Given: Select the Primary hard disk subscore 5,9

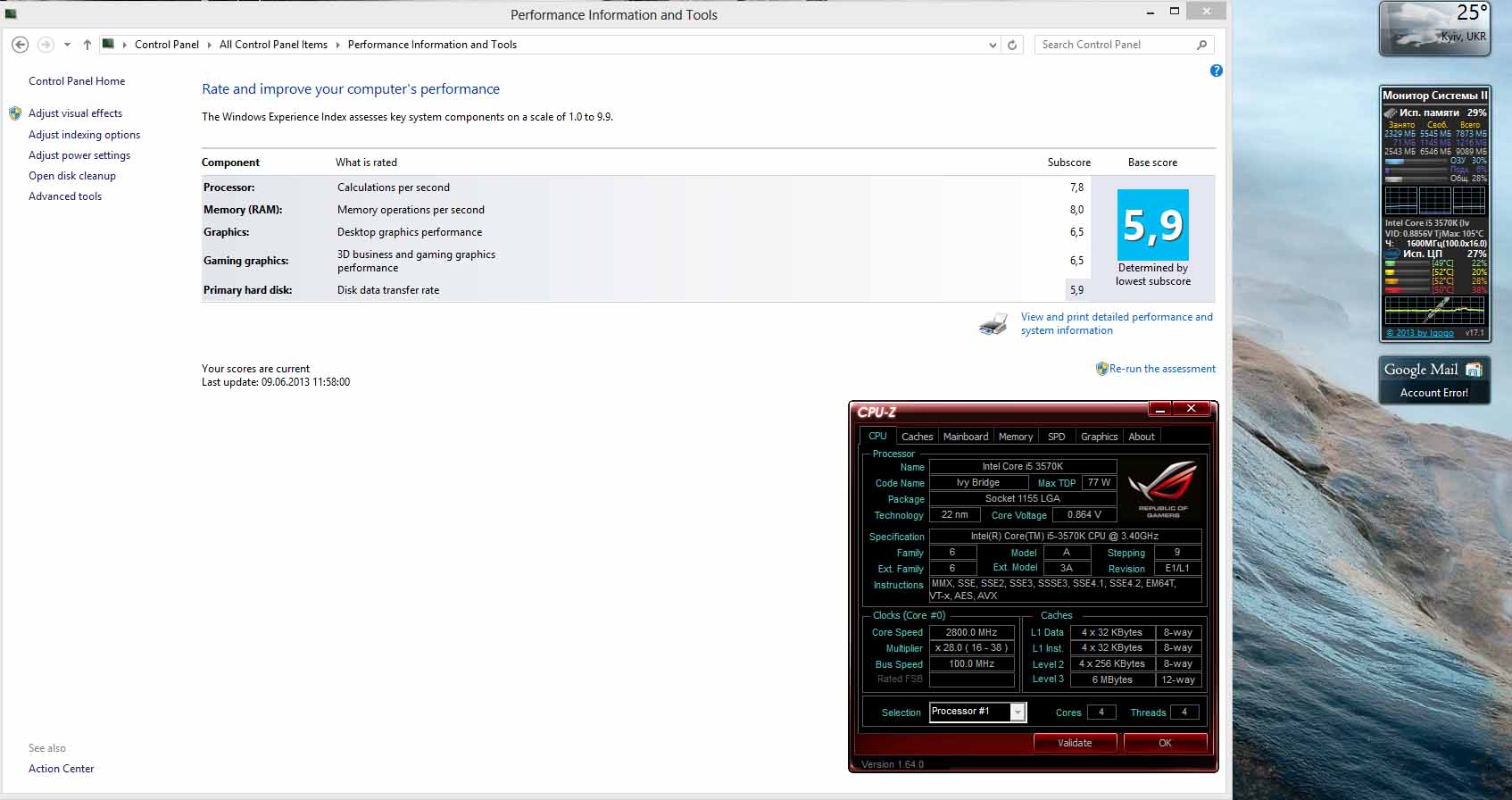Looking at the screenshot, I should [x=1076, y=290].
